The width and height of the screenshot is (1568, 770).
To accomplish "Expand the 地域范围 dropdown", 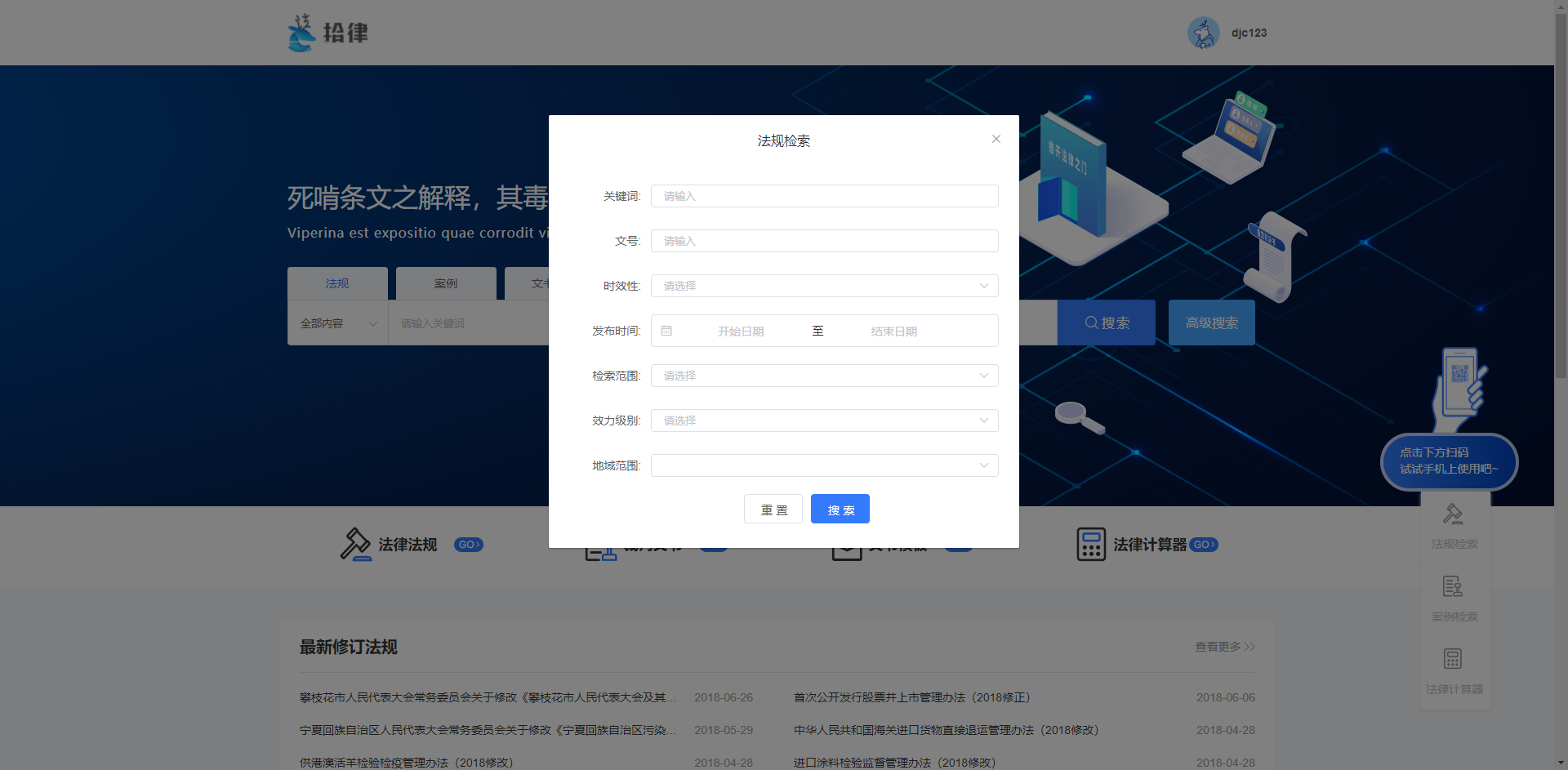I will (824, 465).
